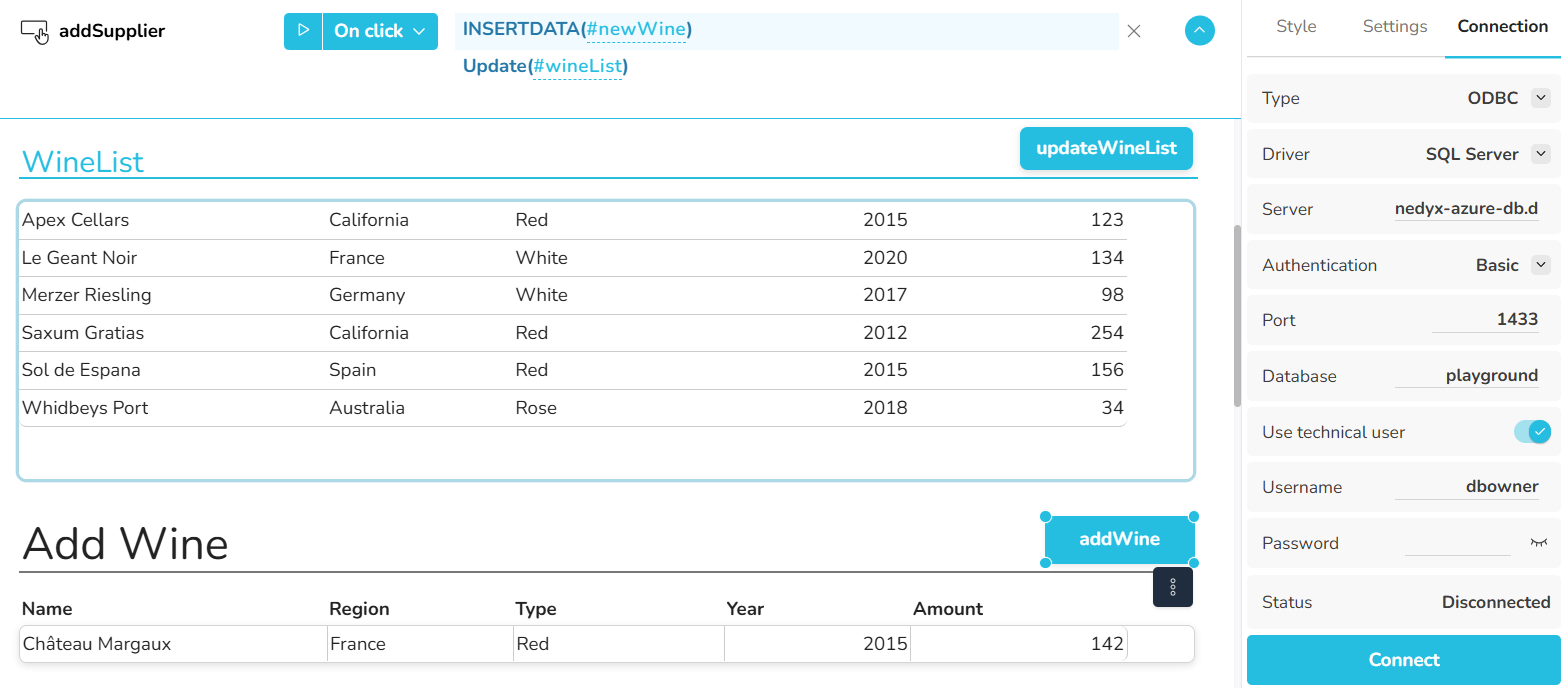Click the updateWineList button
The height and width of the screenshot is (688, 1563).
pyautogui.click(x=1106, y=148)
